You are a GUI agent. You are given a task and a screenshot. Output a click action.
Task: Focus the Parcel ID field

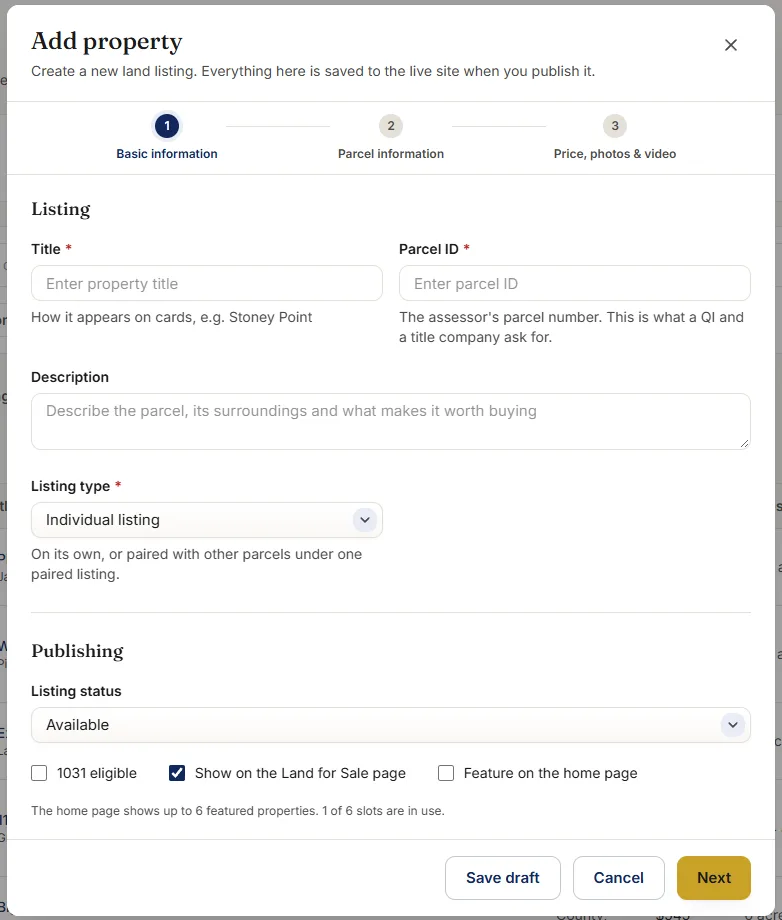[574, 283]
